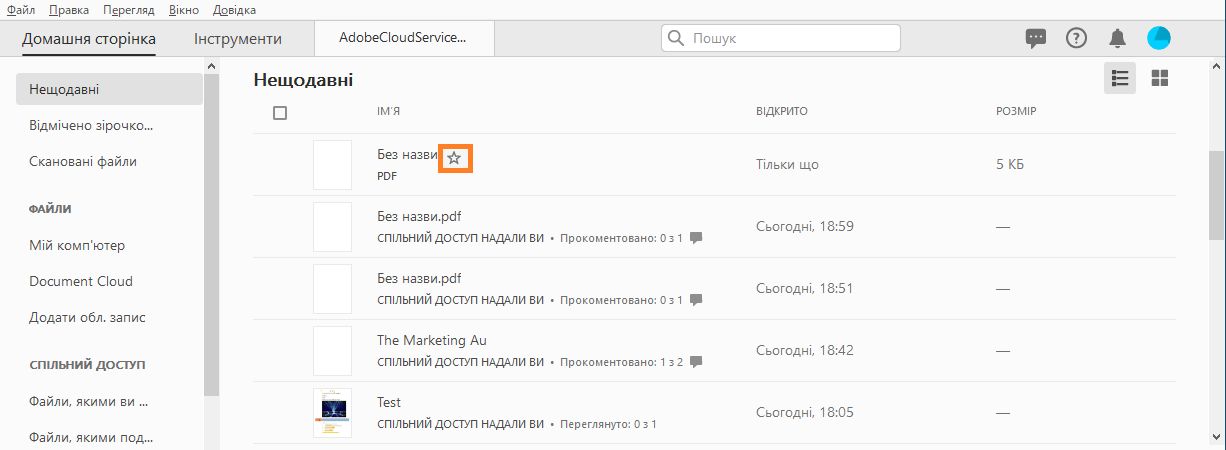Open the Довідка menu
This screenshot has width=1226, height=450.
click(x=234, y=10)
